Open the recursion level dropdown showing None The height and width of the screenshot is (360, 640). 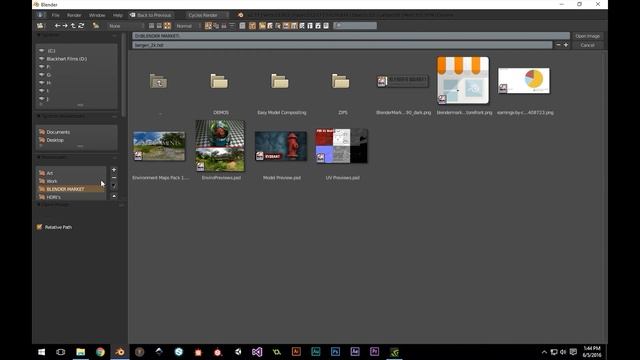(x=125, y=26)
